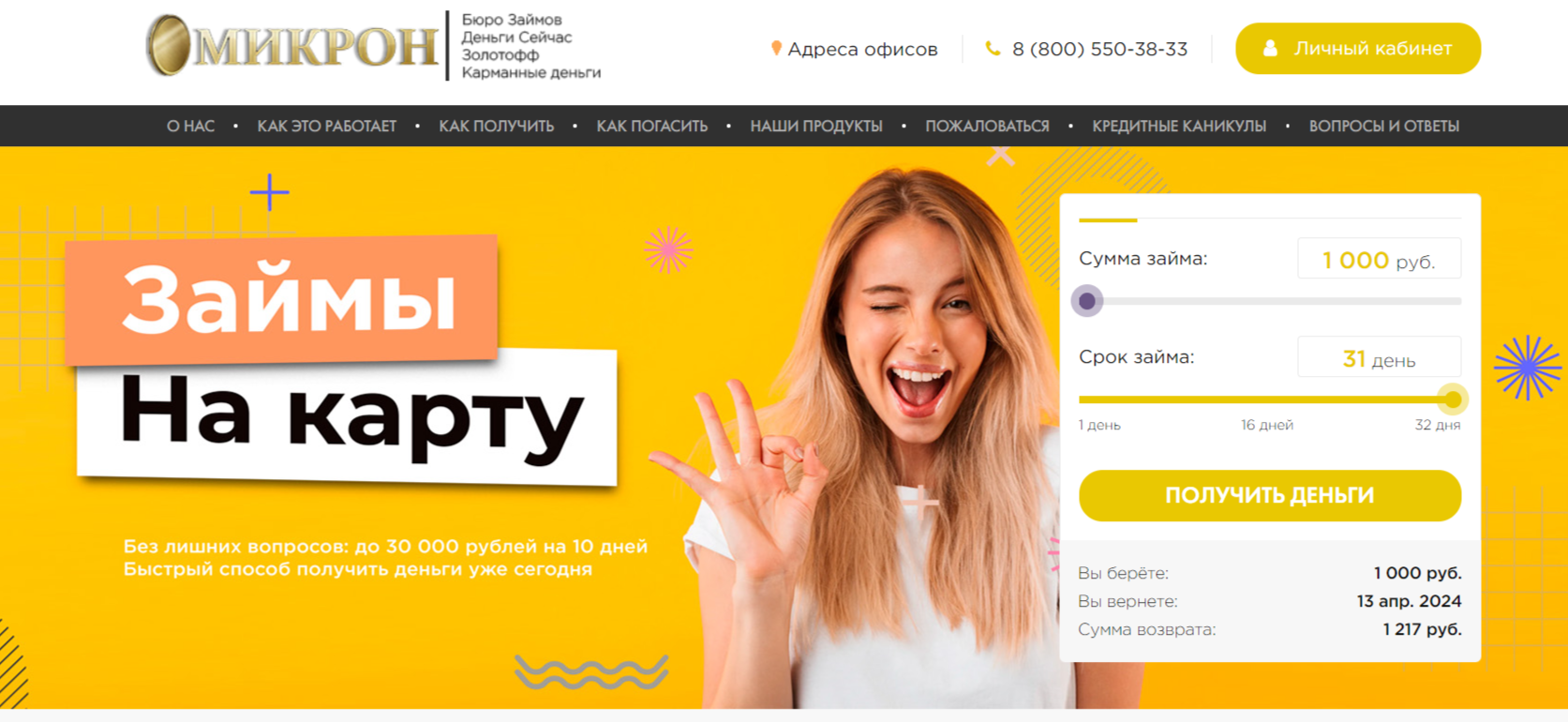1568x722 pixels.
Task: Click the location pin icon by Адреса офисов
Action: [776, 48]
